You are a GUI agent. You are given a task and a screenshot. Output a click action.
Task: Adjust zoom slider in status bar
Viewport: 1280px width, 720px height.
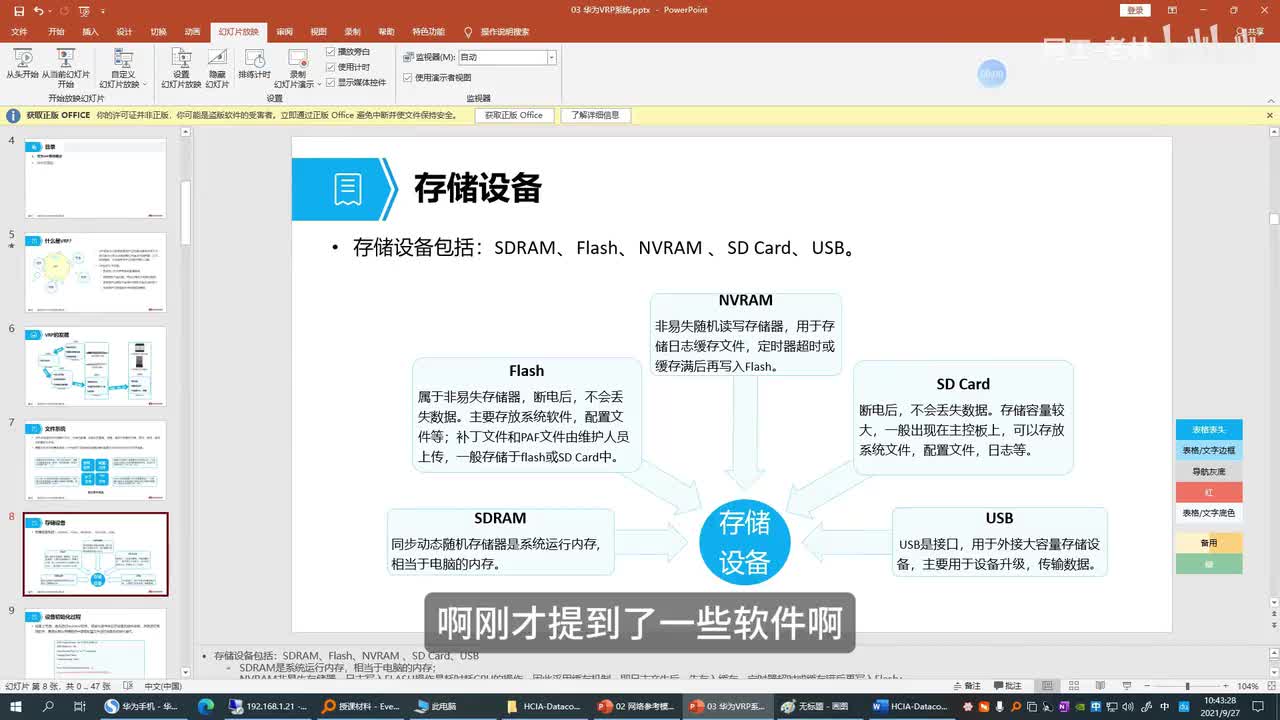[x=1185, y=686]
